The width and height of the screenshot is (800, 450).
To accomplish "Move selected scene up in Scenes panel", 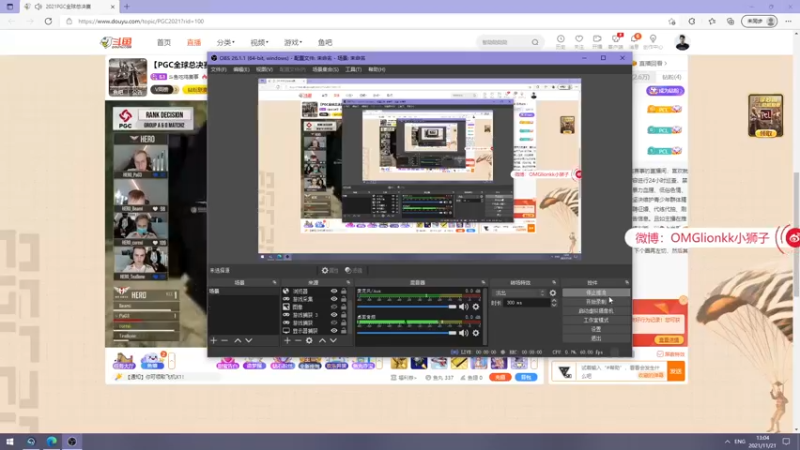I will [x=238, y=340].
